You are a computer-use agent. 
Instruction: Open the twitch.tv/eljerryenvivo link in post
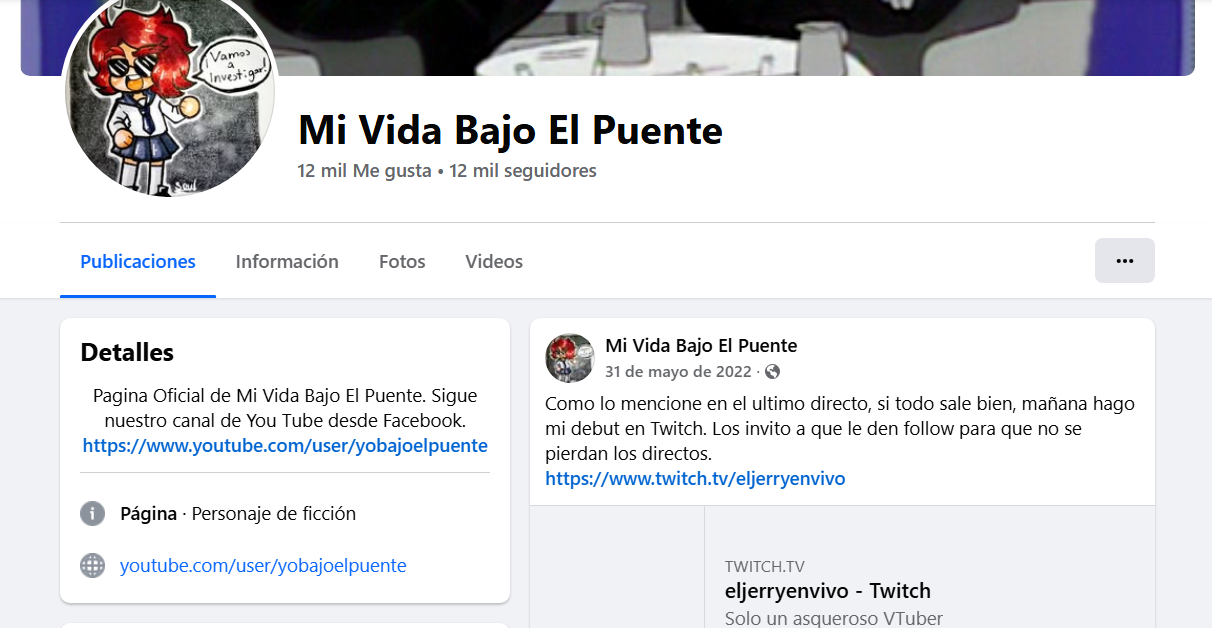click(x=695, y=479)
